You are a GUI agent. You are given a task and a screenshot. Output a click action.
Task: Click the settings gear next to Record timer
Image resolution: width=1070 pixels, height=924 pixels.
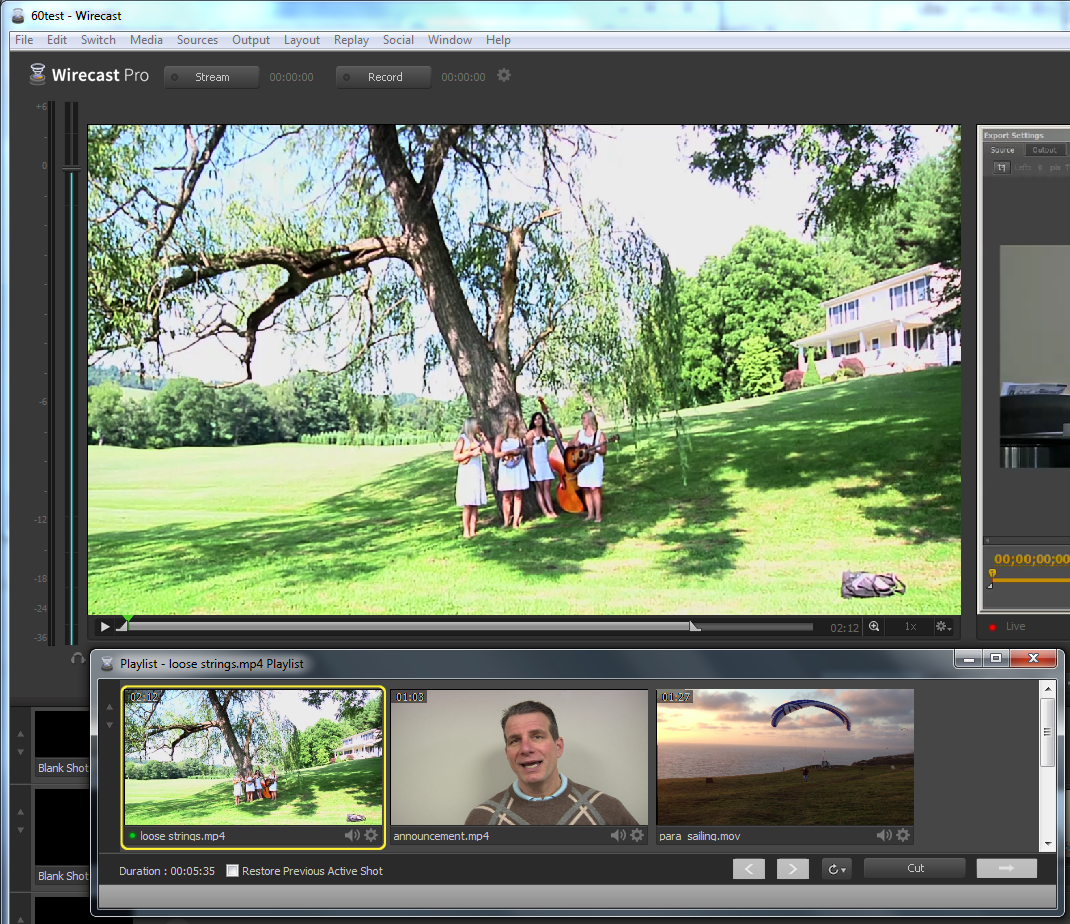point(504,76)
